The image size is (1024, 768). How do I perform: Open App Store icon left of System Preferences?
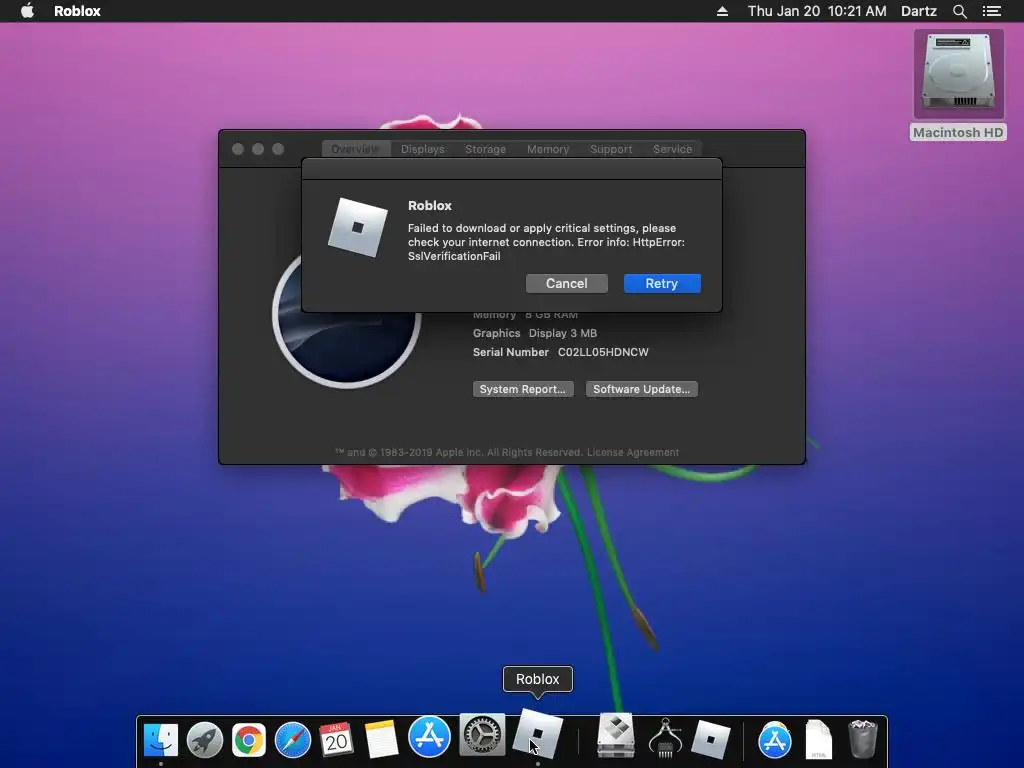click(x=429, y=737)
